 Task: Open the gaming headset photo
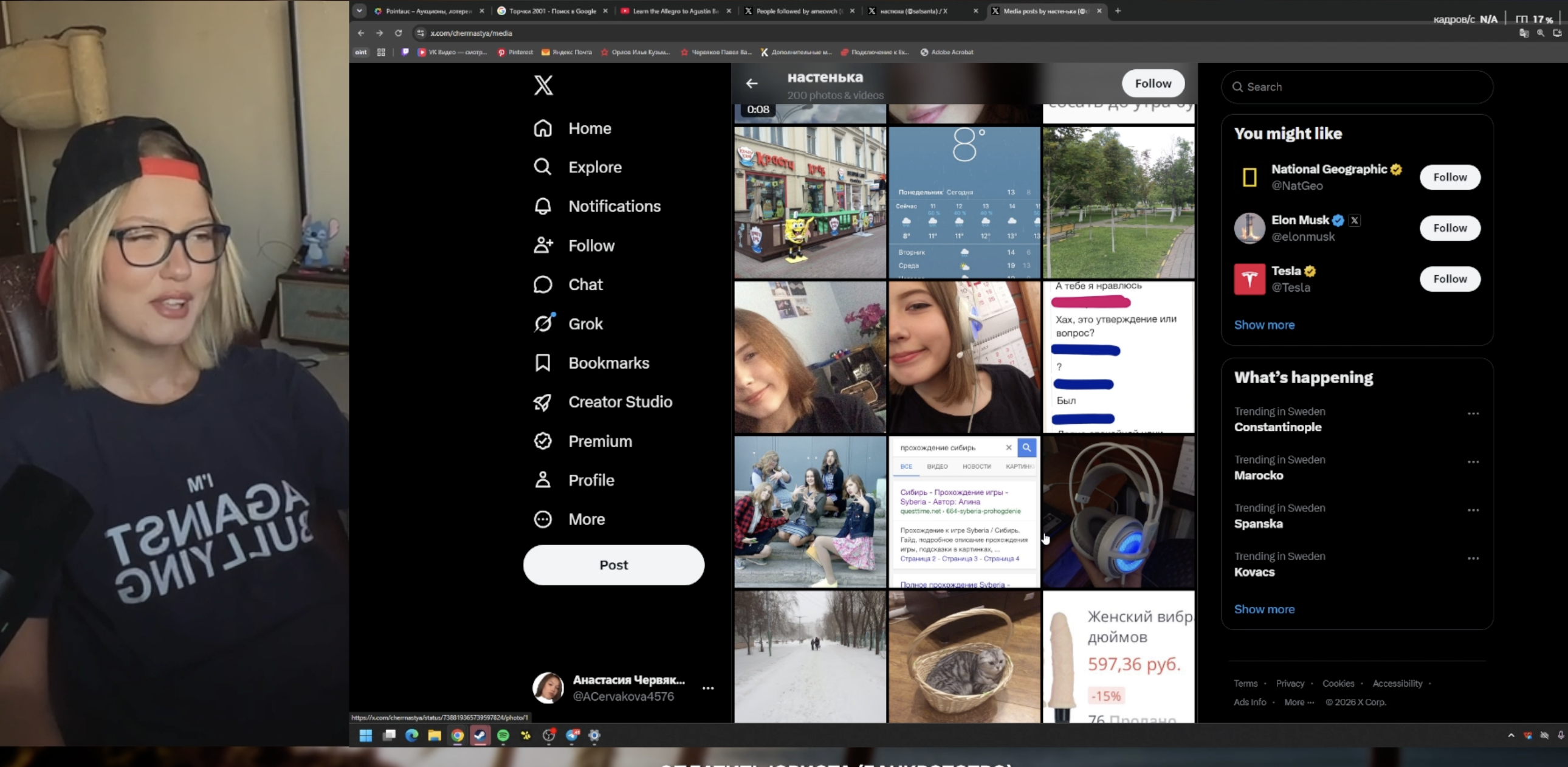(x=1118, y=512)
